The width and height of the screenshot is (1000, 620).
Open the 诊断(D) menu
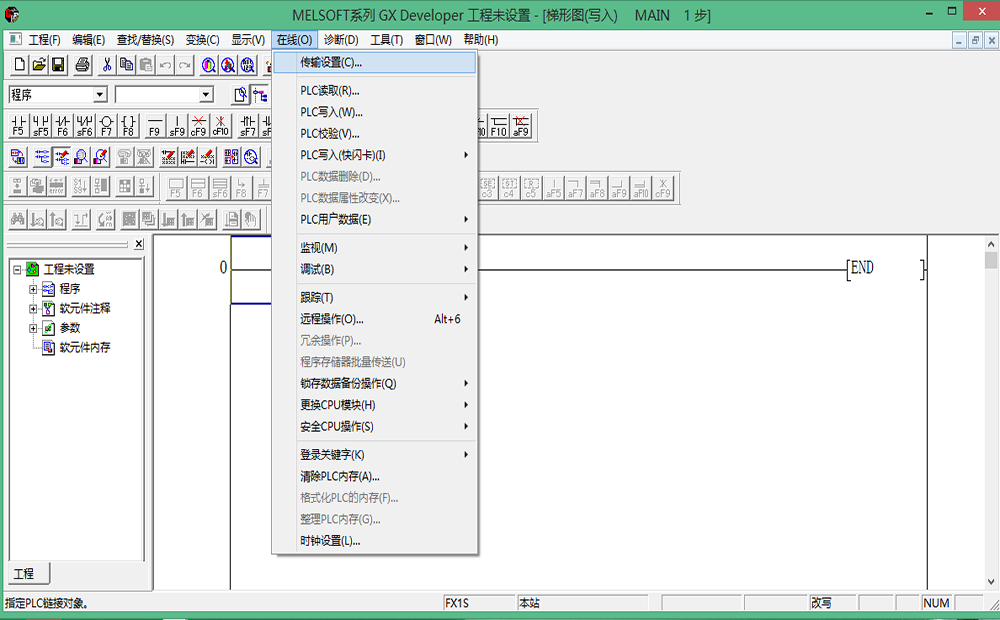341,40
